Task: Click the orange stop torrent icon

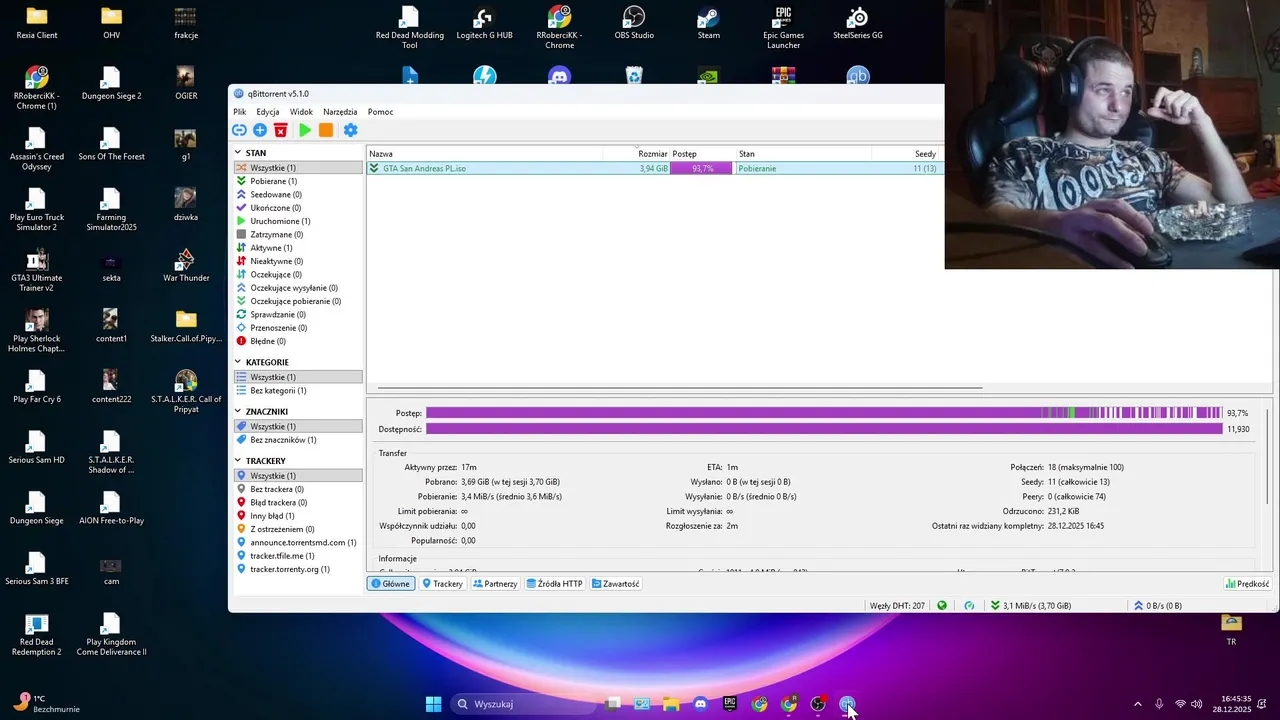Action: click(326, 130)
